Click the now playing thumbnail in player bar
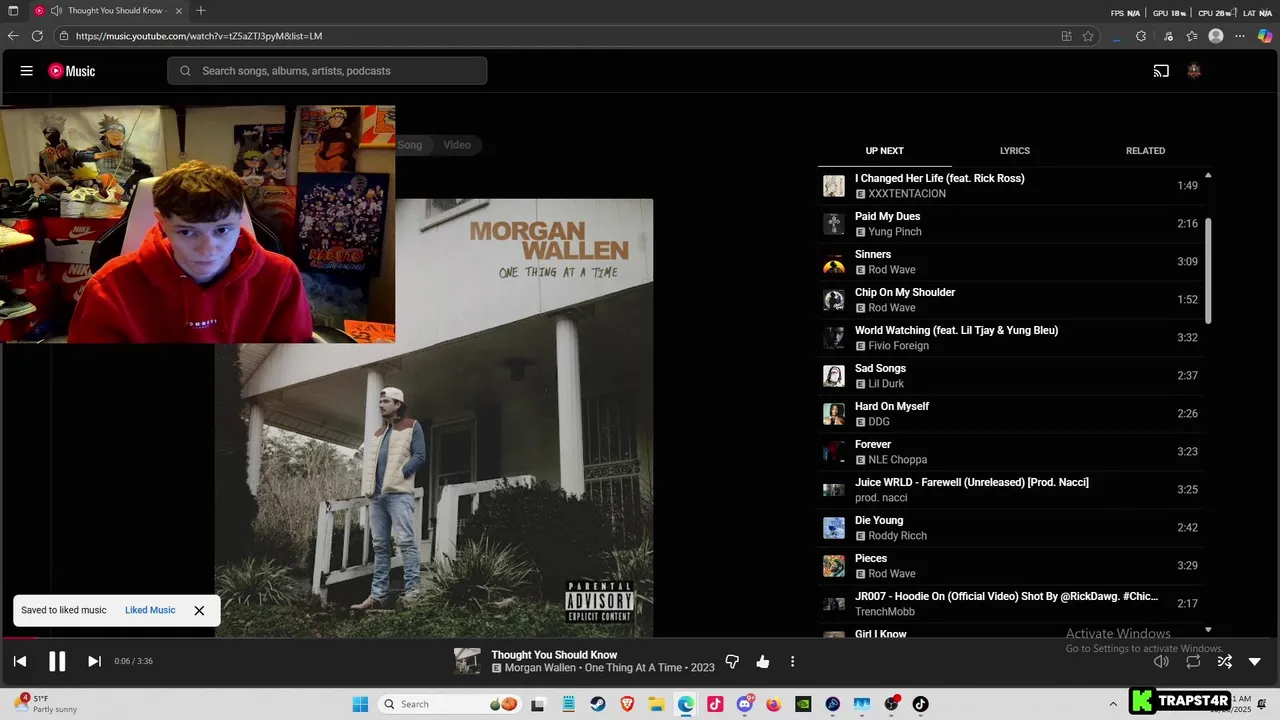The width and height of the screenshot is (1280, 720). coord(467,661)
